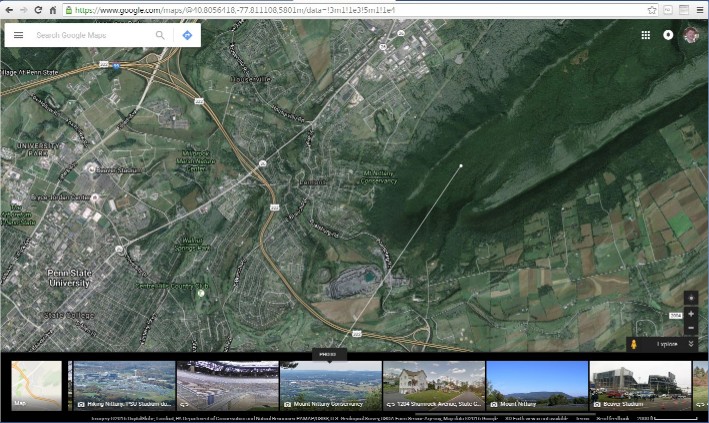The image size is (709, 423).
Task: Open Google notifications bell icon
Action: point(668,35)
